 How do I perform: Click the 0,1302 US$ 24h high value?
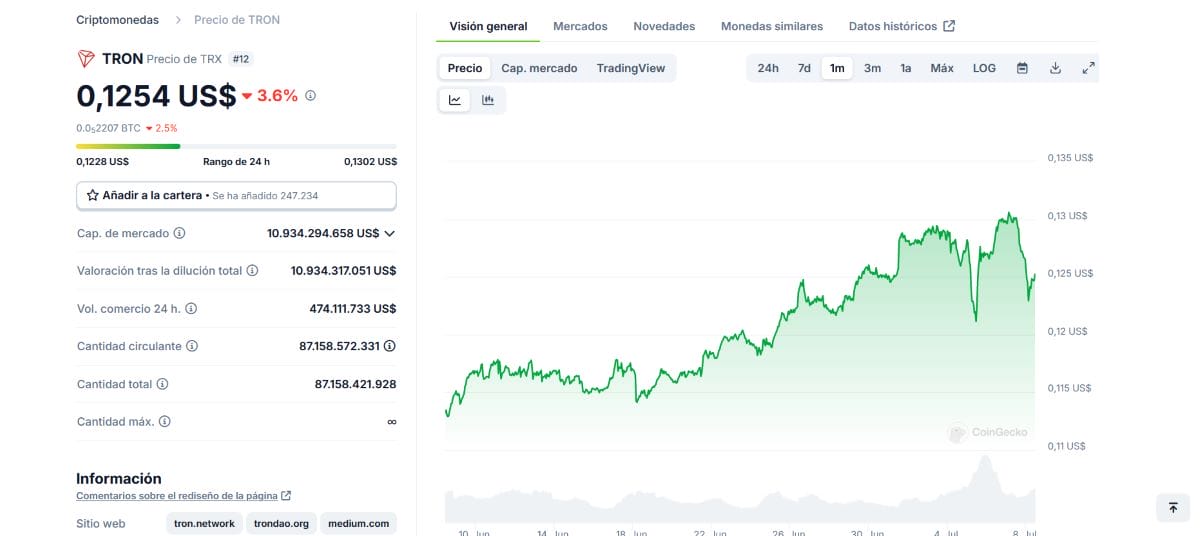click(x=370, y=161)
